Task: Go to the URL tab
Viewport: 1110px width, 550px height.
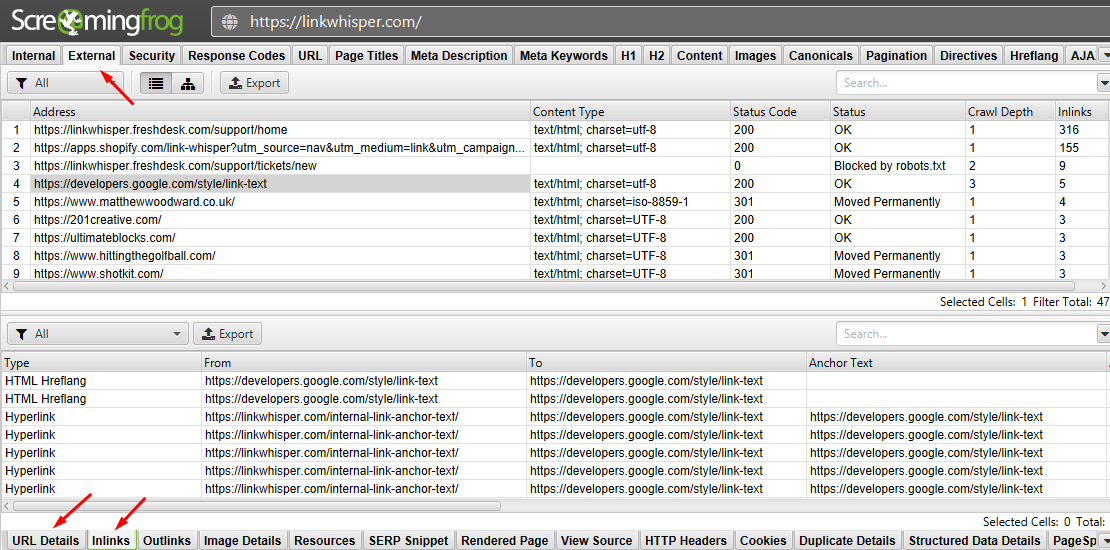Action: coord(310,56)
